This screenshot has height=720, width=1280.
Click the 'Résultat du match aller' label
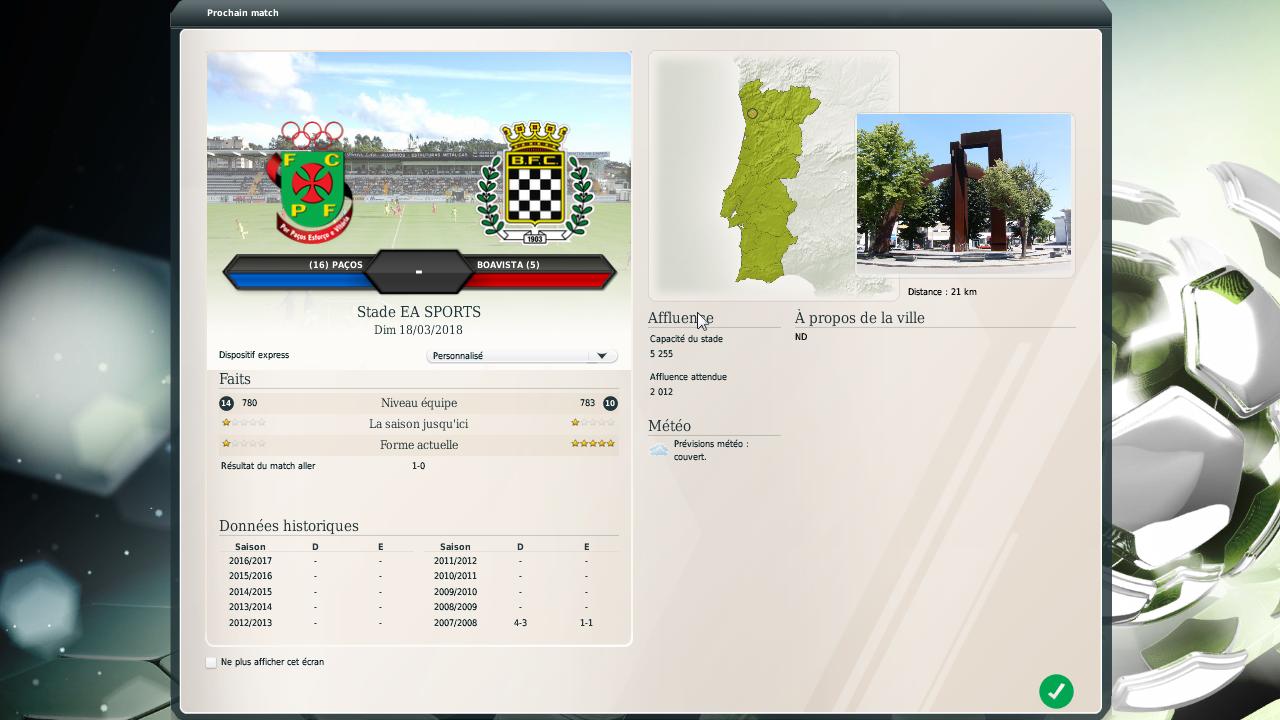pos(268,466)
